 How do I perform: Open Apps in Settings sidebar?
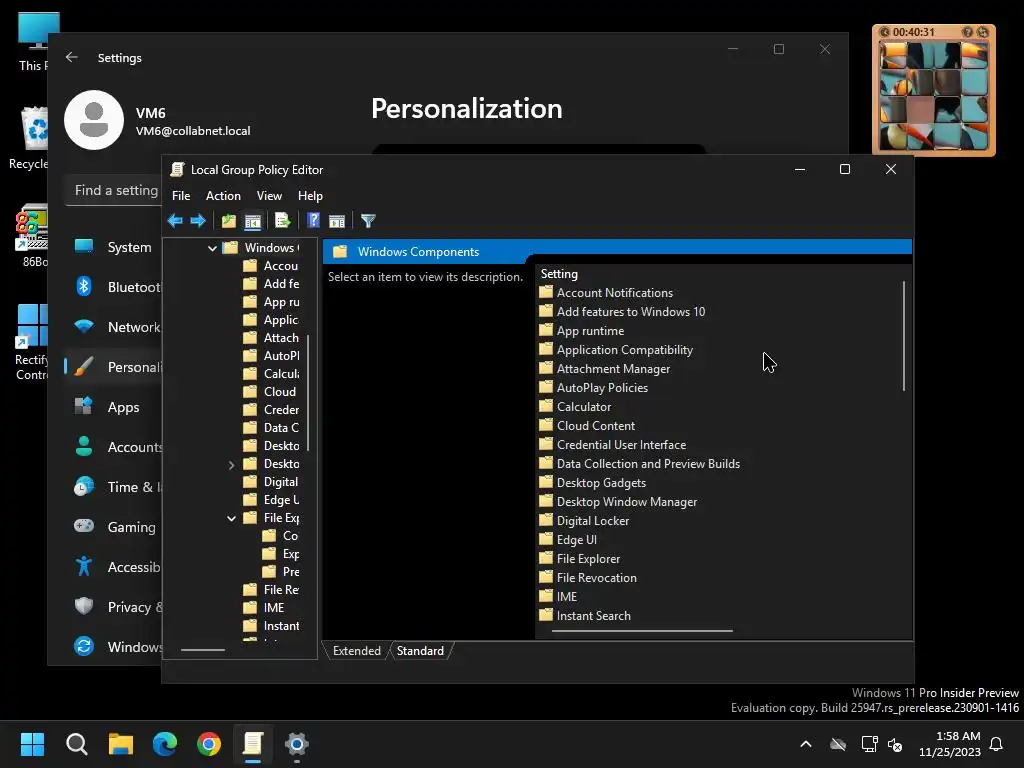[x=114, y=407]
